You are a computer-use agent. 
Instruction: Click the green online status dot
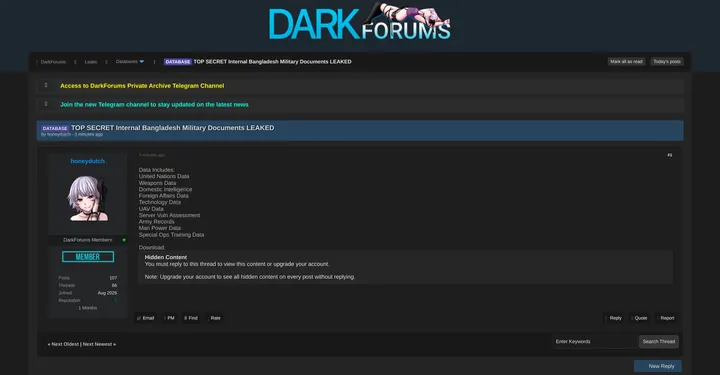click(124, 240)
